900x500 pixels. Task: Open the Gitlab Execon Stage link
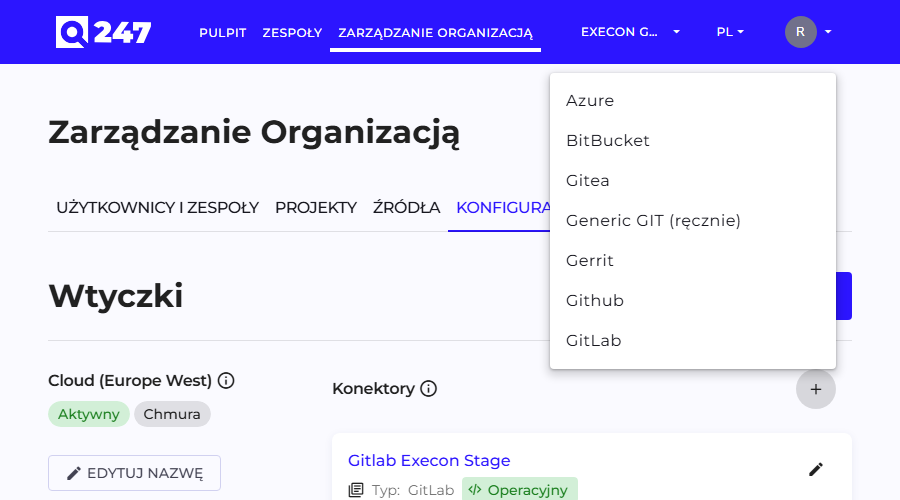[x=429, y=460]
